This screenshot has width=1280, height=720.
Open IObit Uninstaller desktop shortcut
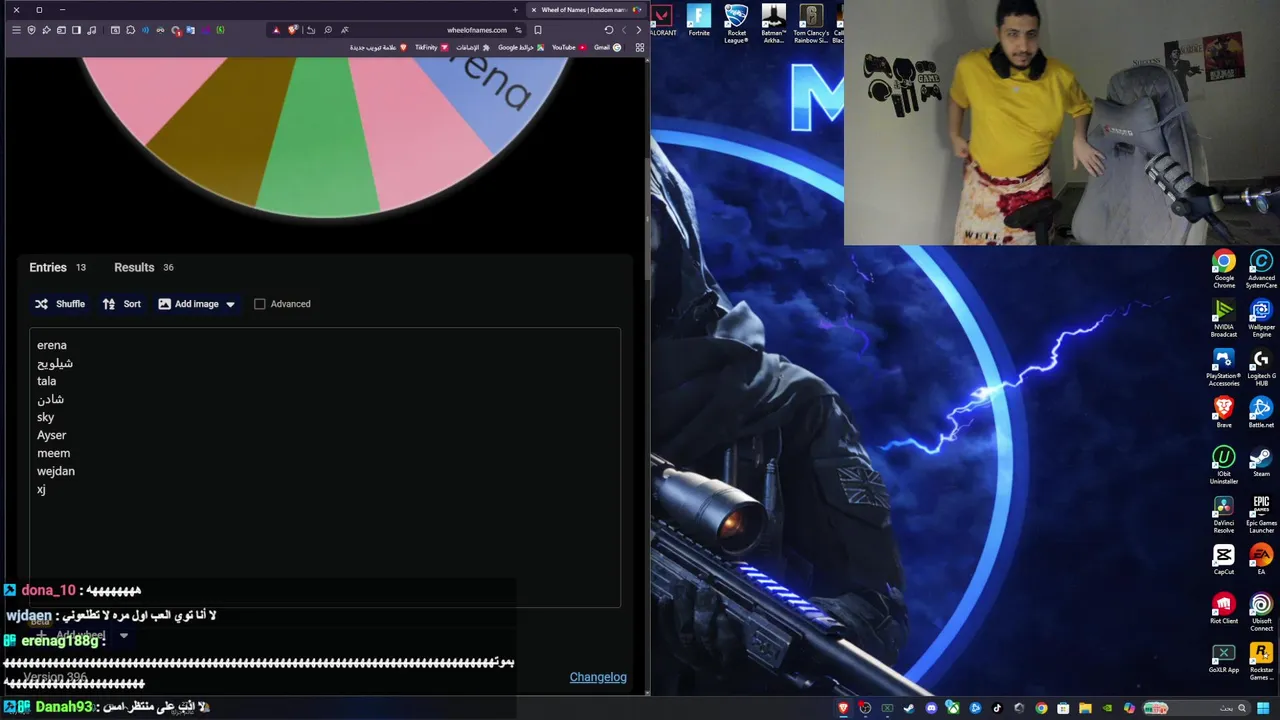pyautogui.click(x=1224, y=465)
